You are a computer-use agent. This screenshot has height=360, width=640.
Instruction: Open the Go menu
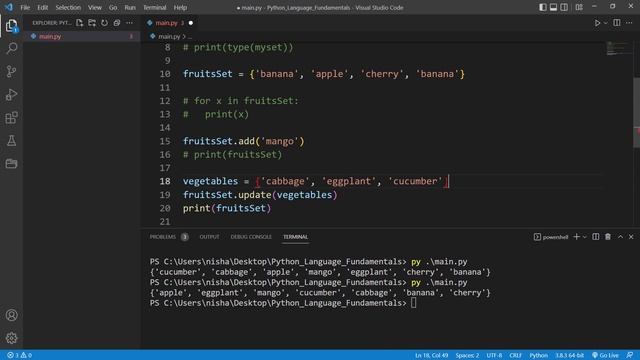(113, 7)
